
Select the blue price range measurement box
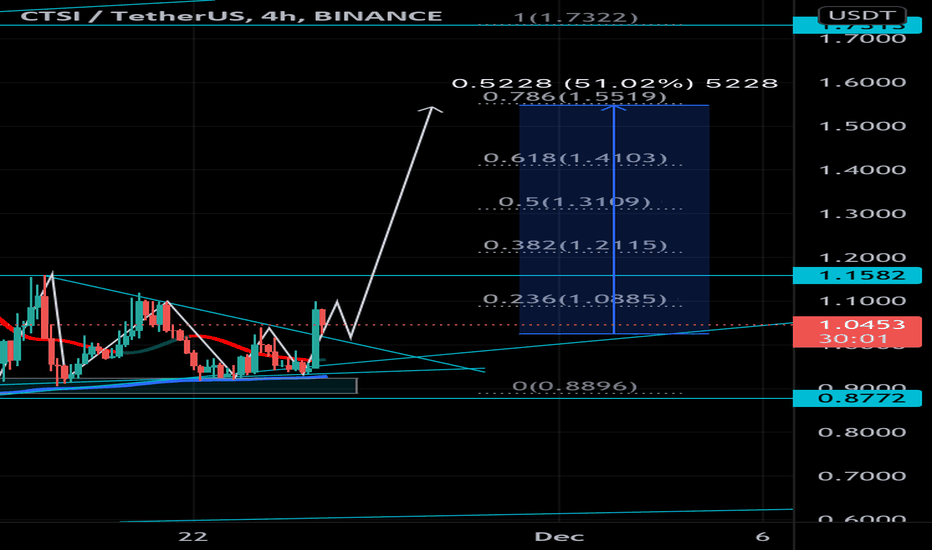point(614,219)
